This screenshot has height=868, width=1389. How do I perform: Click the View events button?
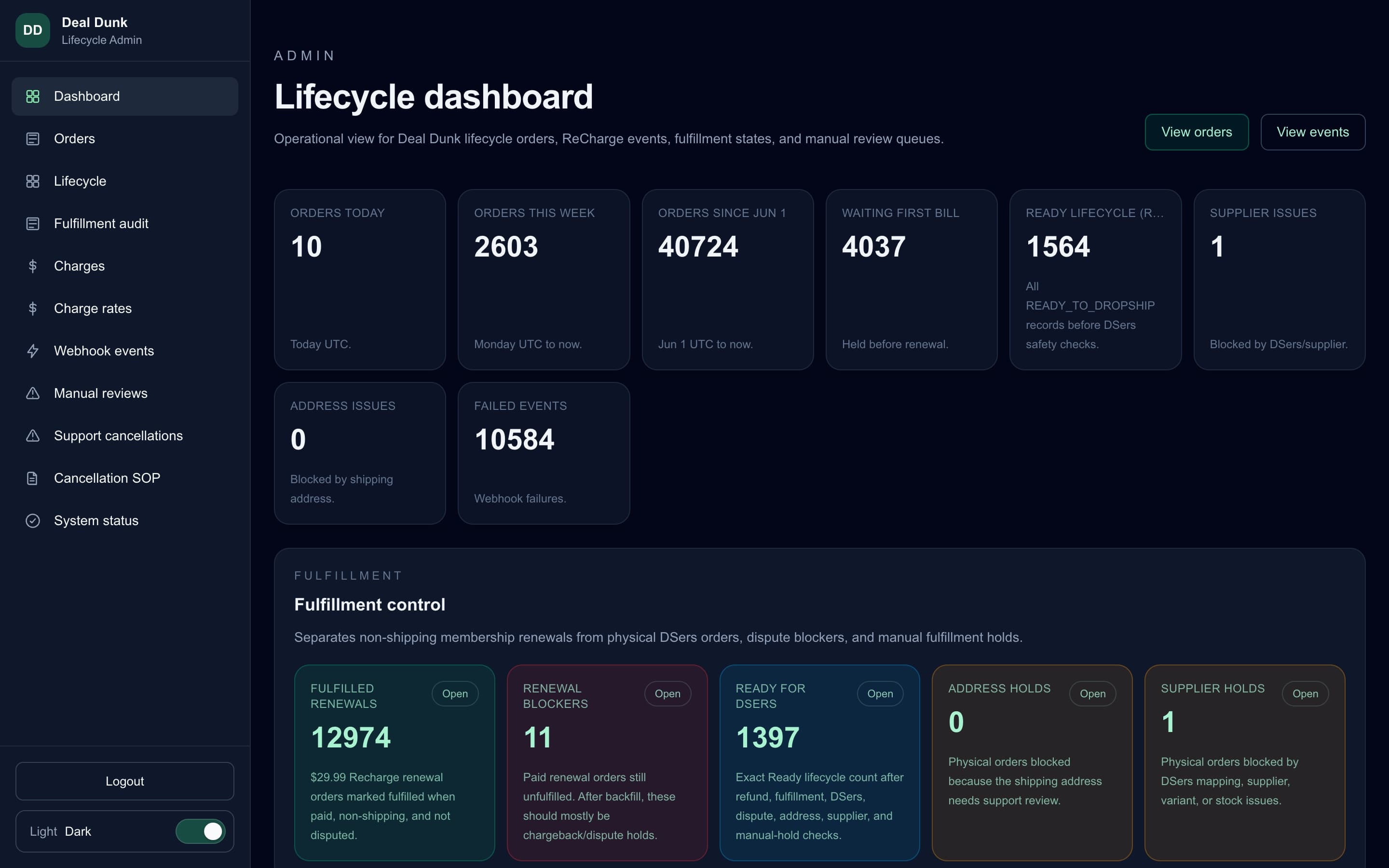tap(1312, 132)
